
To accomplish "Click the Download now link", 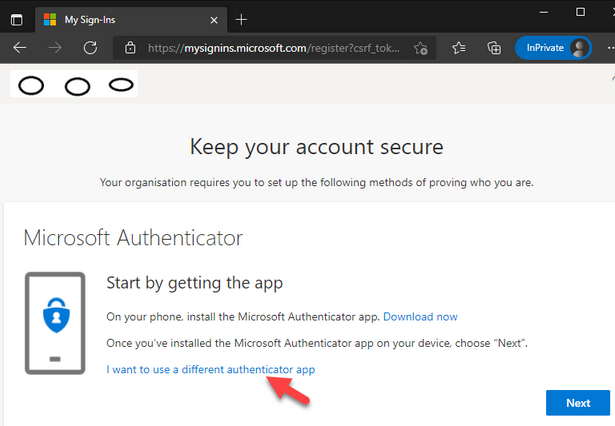I will coord(420,317).
